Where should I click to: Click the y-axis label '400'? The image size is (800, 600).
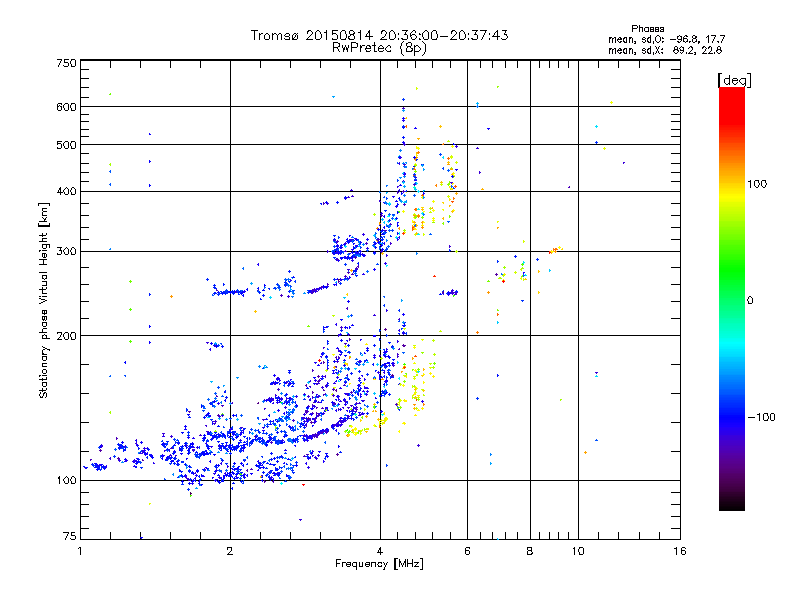[66, 191]
